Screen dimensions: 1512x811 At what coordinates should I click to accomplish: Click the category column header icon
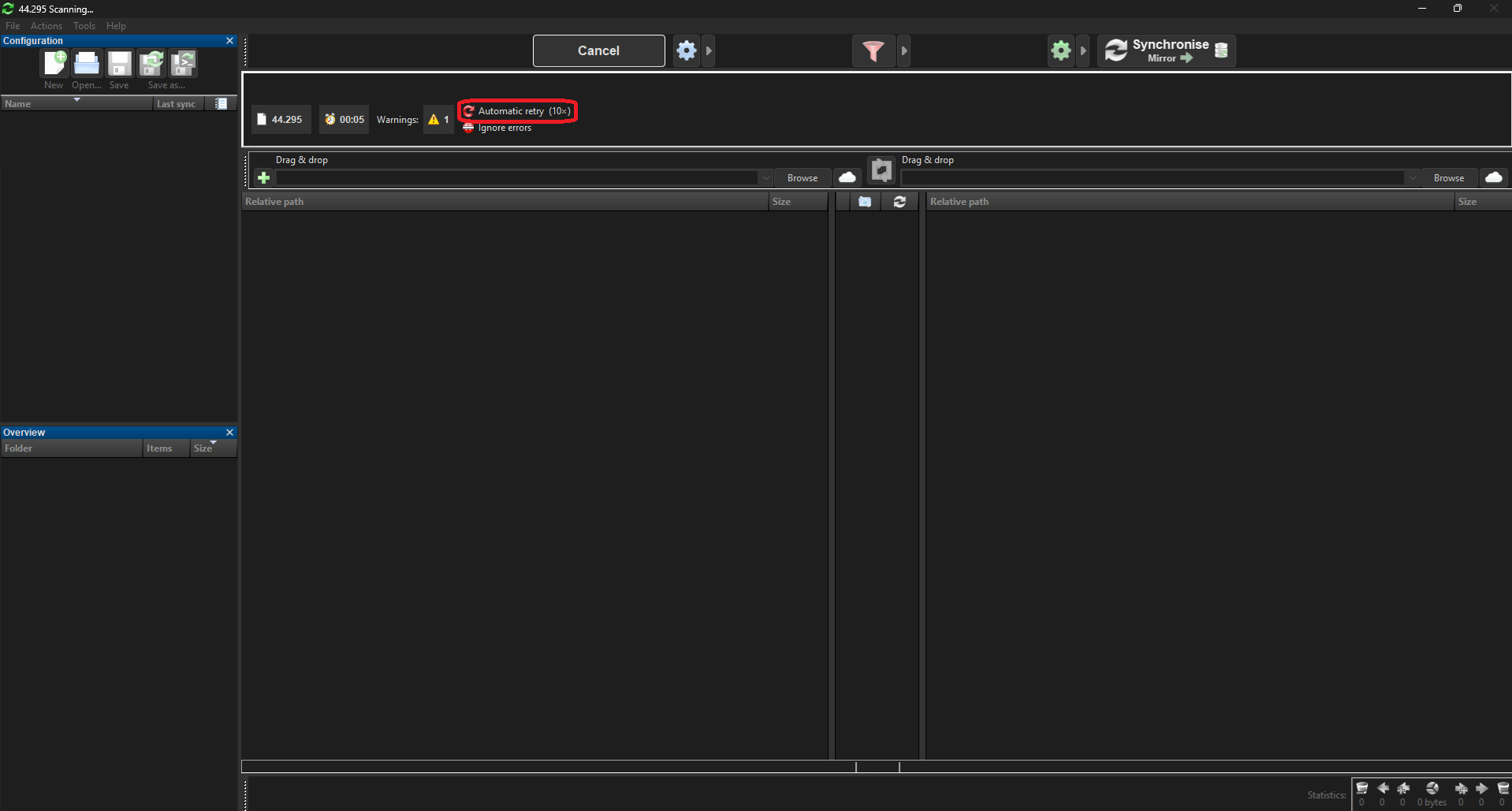click(865, 202)
